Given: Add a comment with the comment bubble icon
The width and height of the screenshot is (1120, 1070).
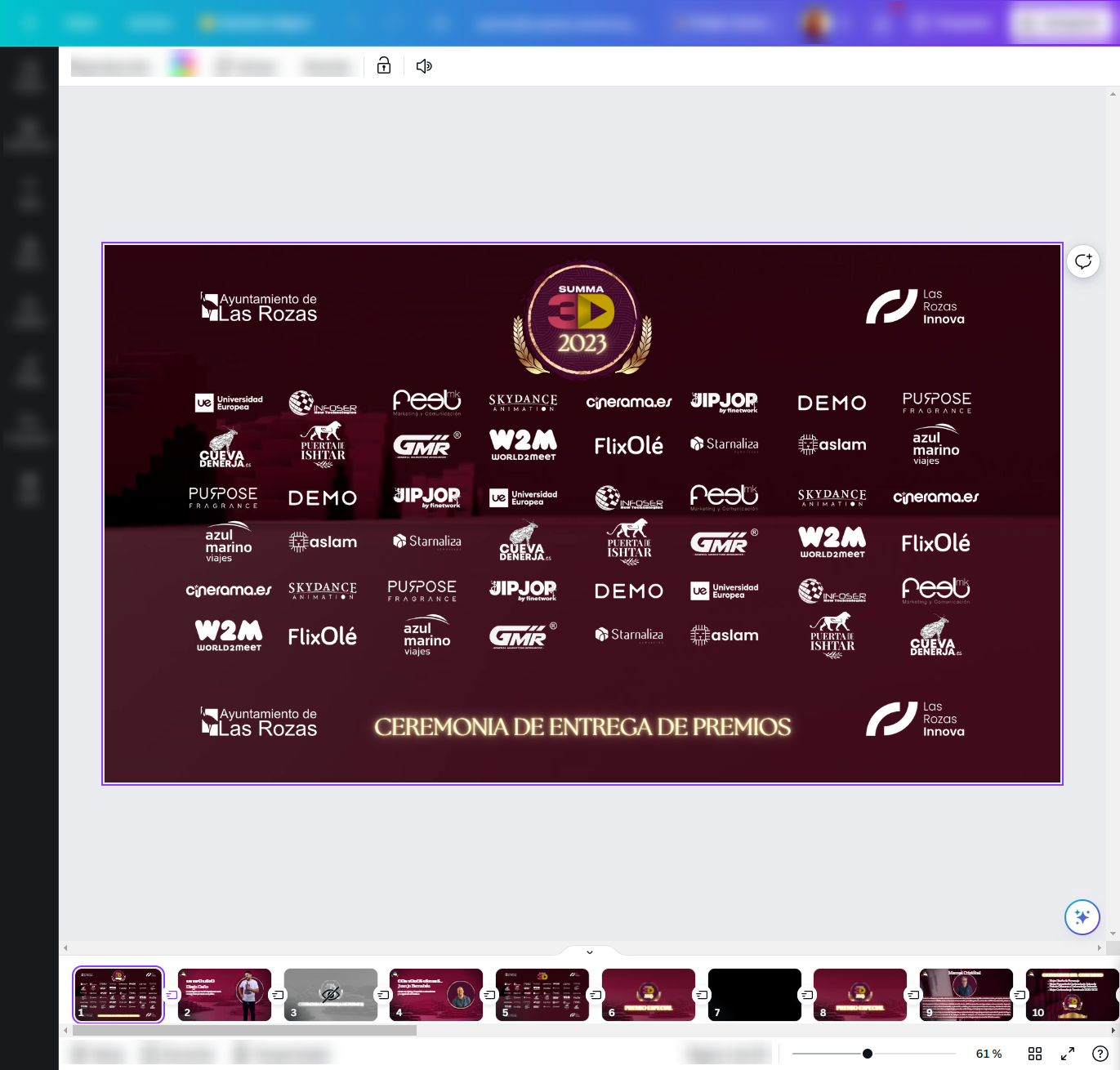Looking at the screenshot, I should tap(1083, 261).
